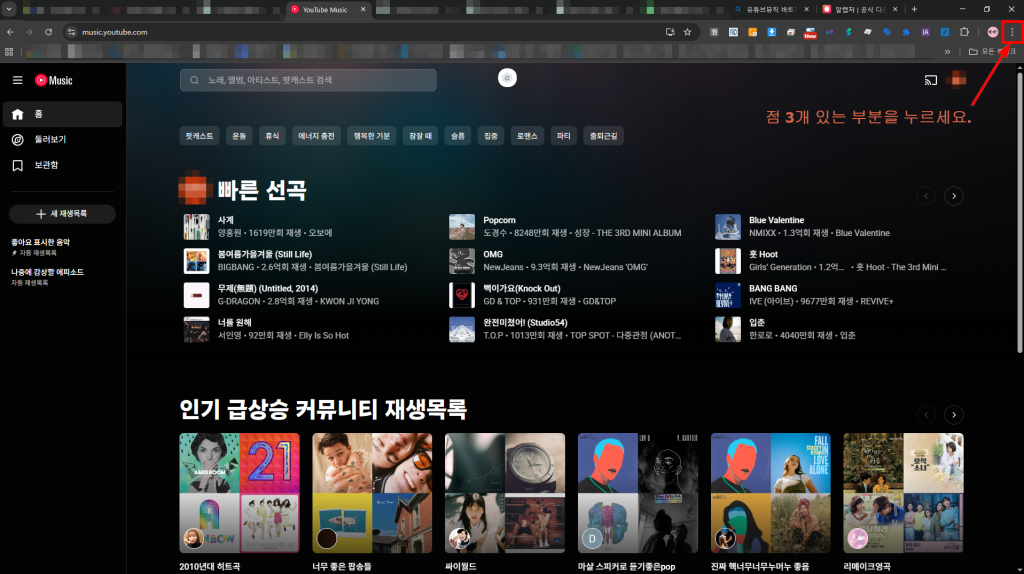Open the hamburger guide menu
Viewport: 1024px width, 574px height.
tap(18, 80)
